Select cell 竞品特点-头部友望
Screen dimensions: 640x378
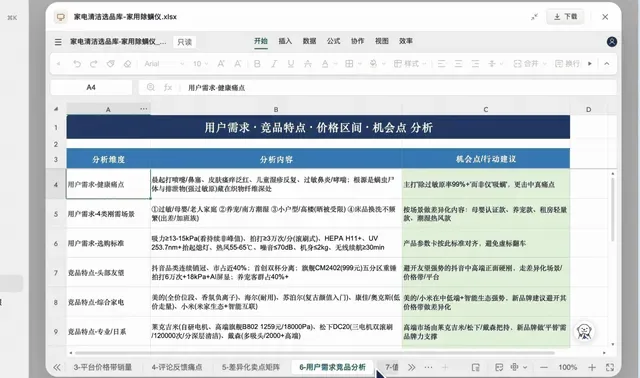click(x=108, y=272)
